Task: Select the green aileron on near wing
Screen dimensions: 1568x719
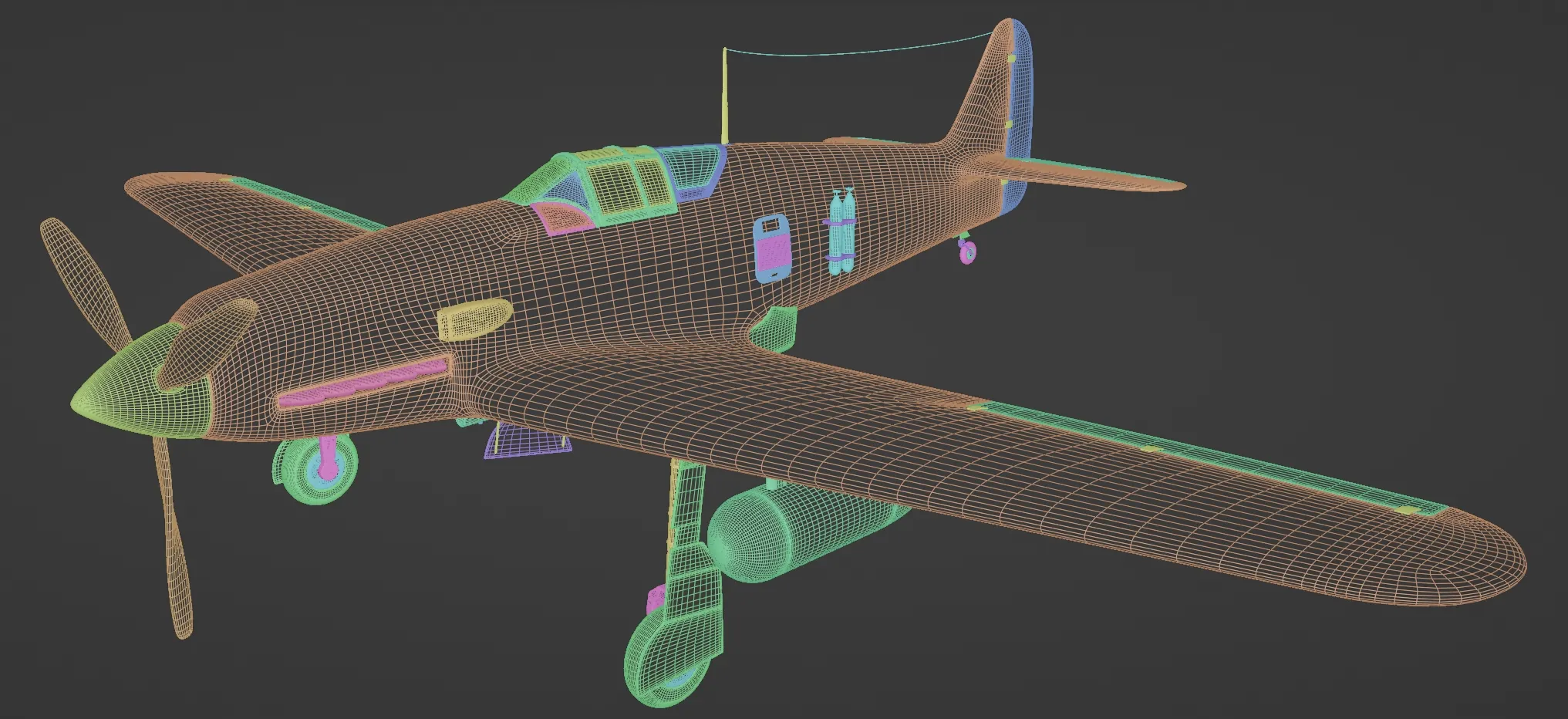Action: [1209, 457]
